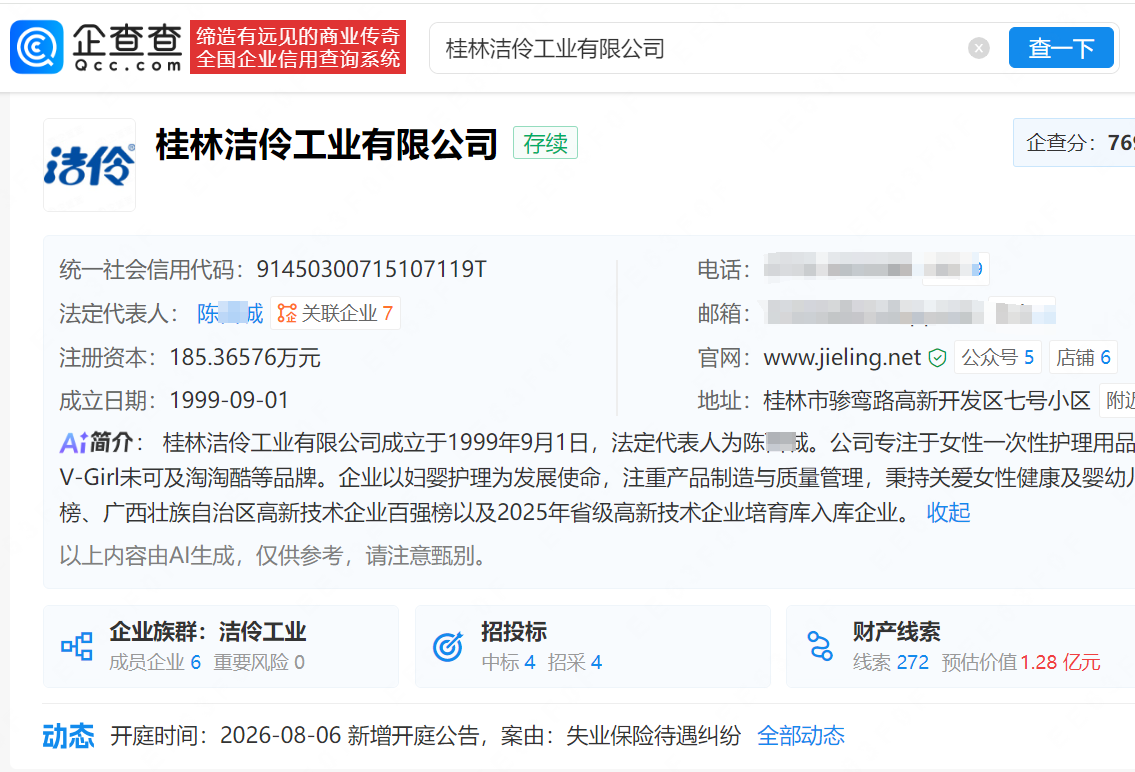Collapse the AI intro with 收起
Screen dimensions: 1135x772
pos(948,513)
